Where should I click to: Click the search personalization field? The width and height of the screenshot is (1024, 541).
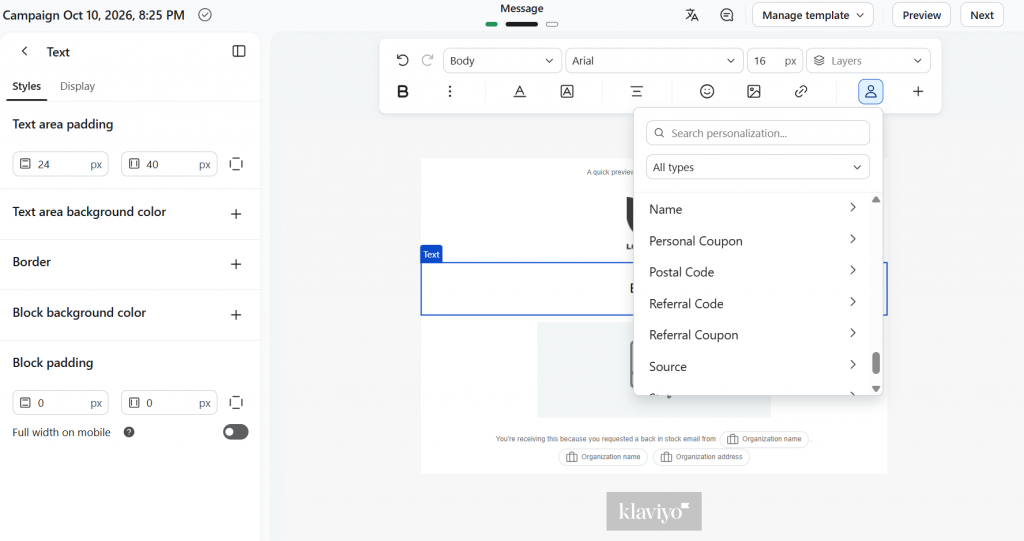point(758,133)
